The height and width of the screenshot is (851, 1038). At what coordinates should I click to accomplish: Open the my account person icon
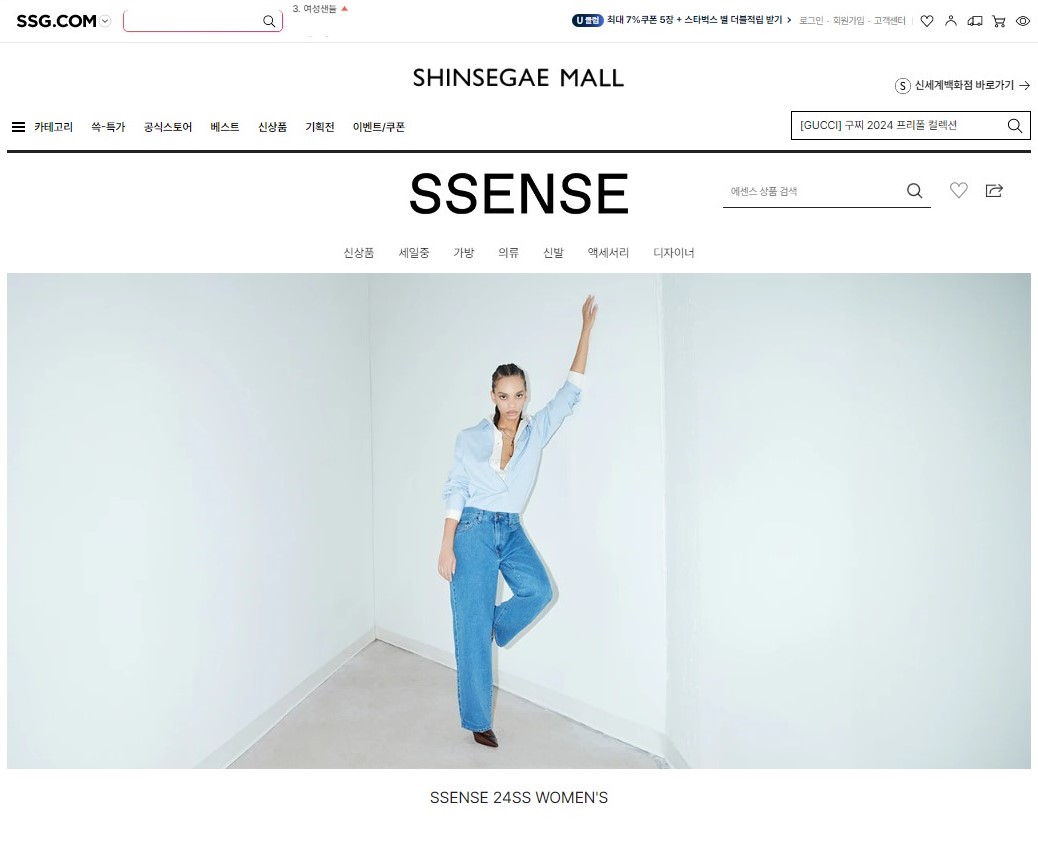(x=951, y=21)
